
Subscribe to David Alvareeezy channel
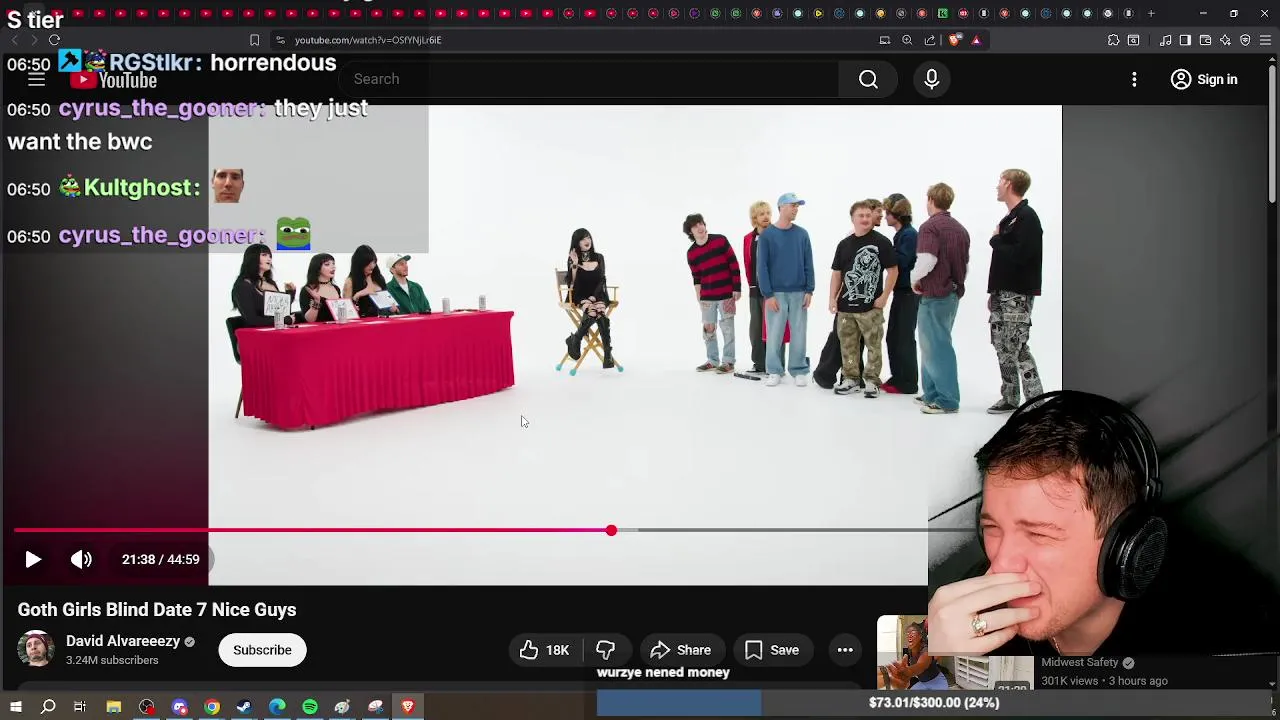[x=262, y=650]
